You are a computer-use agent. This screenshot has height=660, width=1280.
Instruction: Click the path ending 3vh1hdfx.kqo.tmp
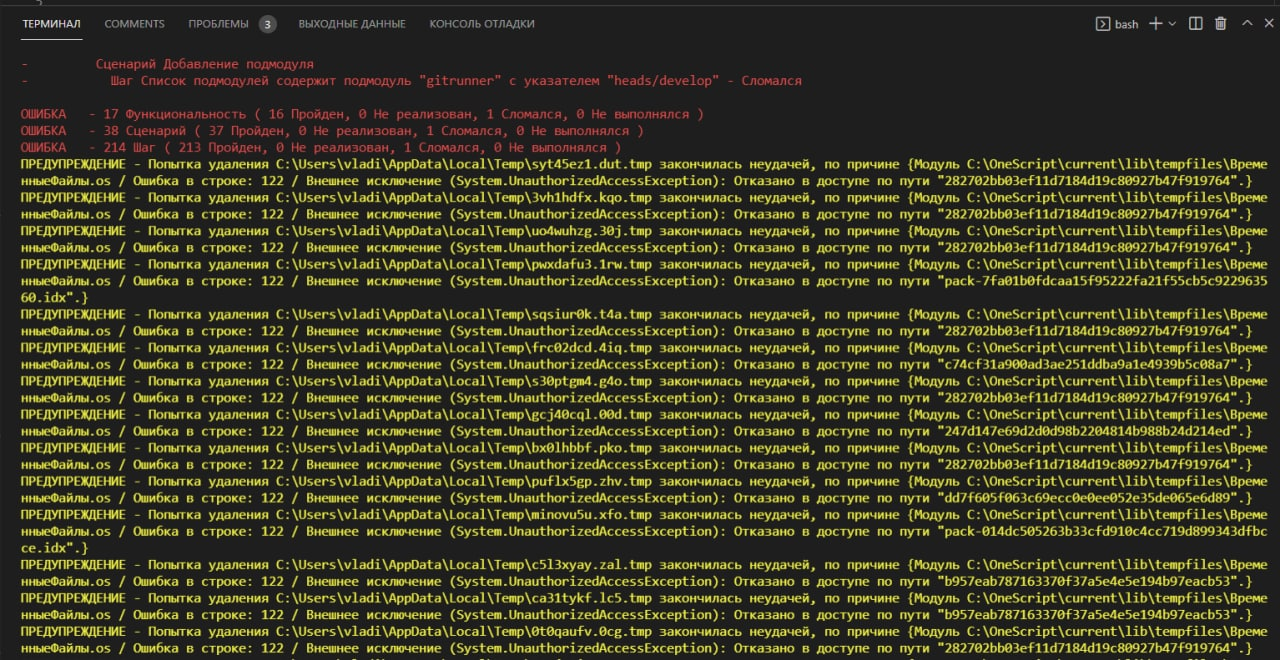464,198
